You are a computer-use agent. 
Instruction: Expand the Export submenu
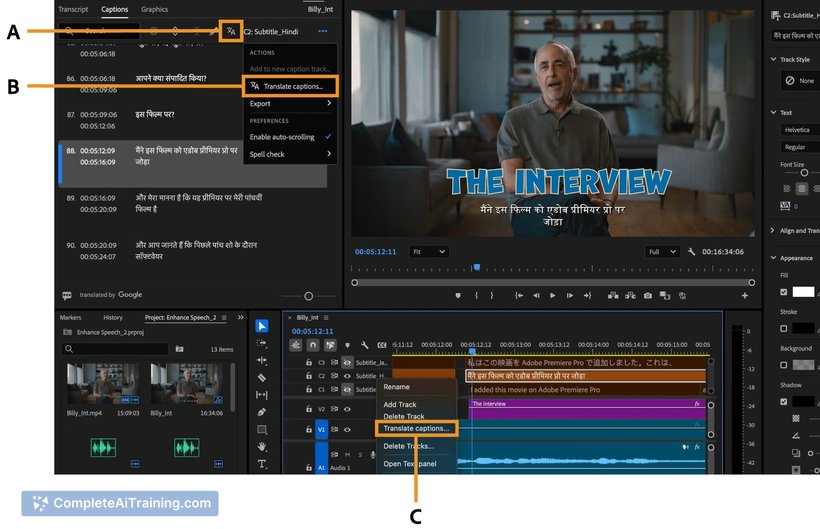pyautogui.click(x=290, y=104)
